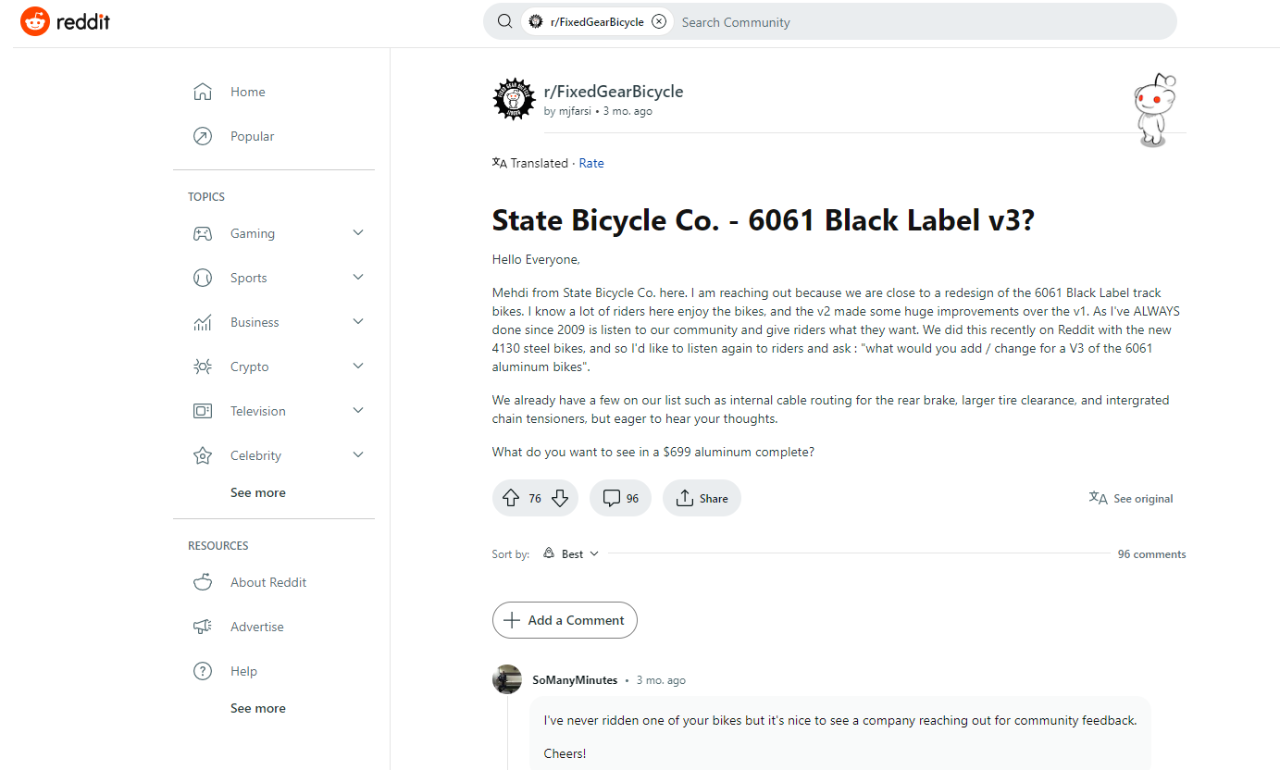1280x770 pixels.
Task: Downvote the State Bicycle post
Action: coord(560,498)
